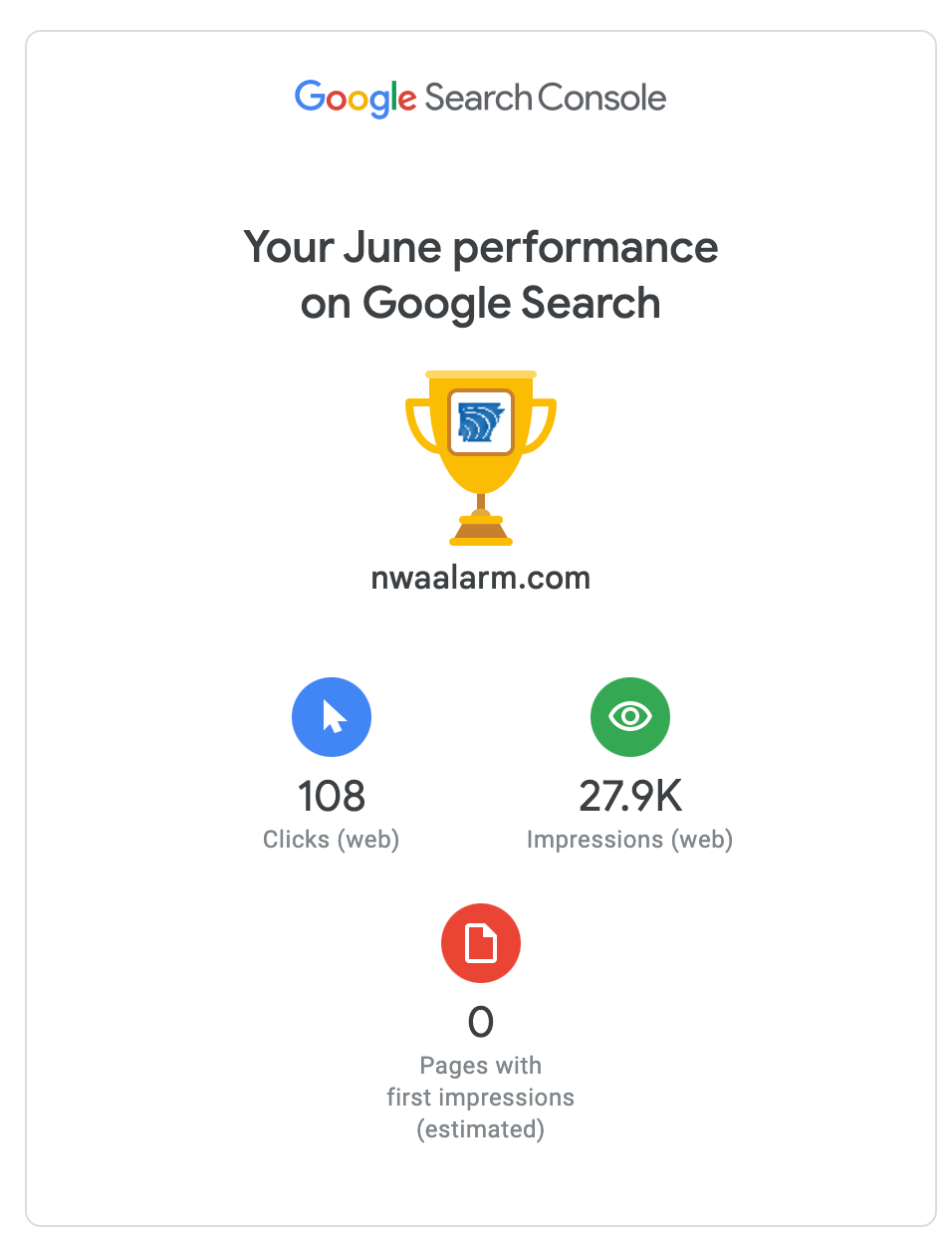Click the "Impressions (web)" label
Image resolution: width=952 pixels, height=1241 pixels.
coord(630,840)
